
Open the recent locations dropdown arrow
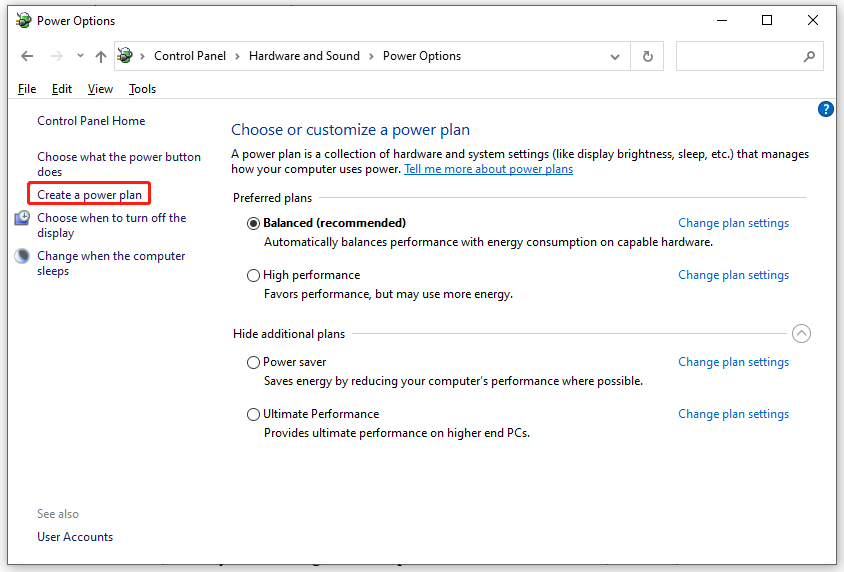pyautogui.click(x=79, y=57)
